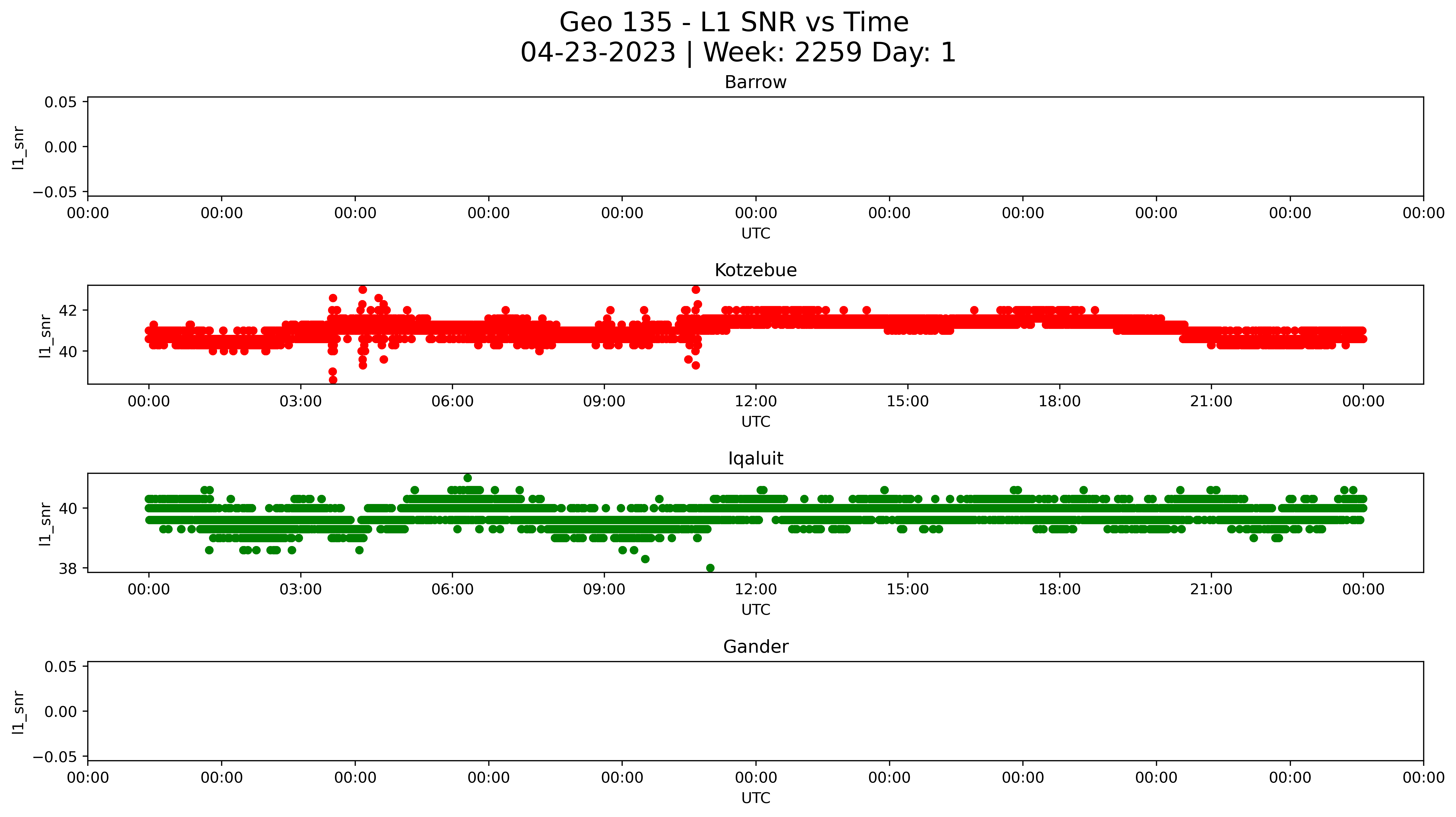Click the 06:00 tick label under Kotzebue plot
Viewport: 1456px width, 817px height.
452,402
